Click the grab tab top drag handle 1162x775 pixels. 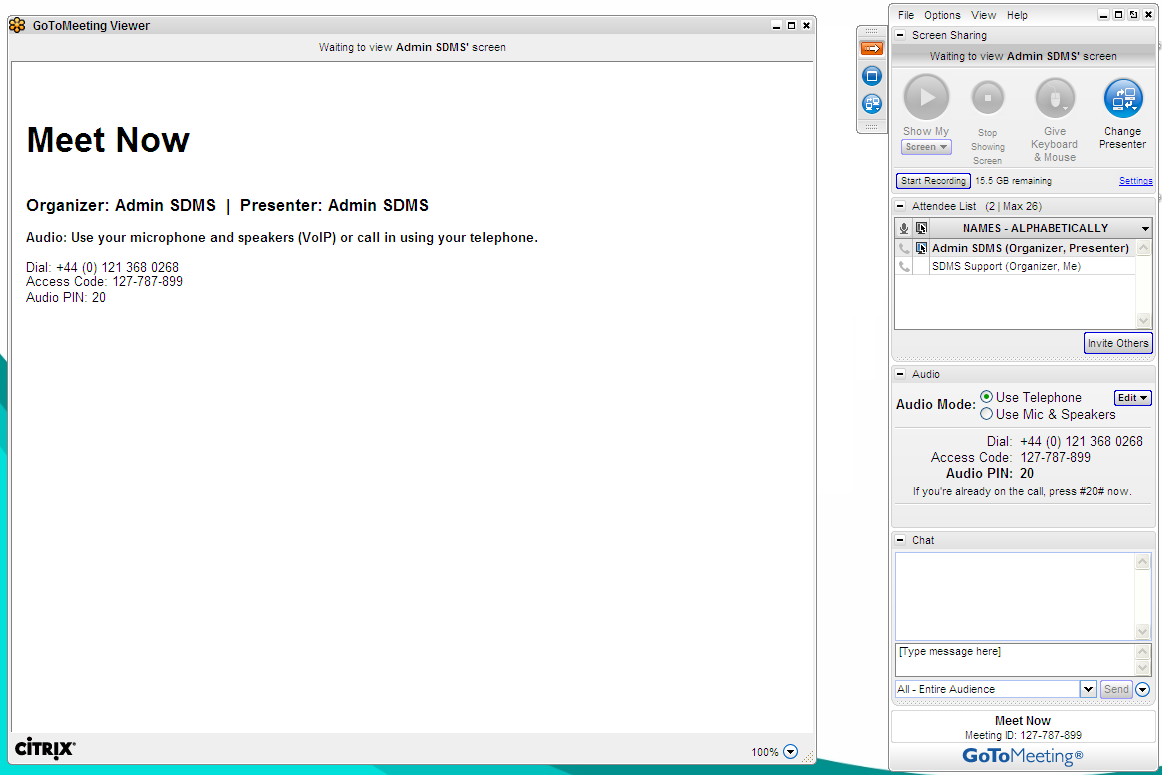tap(872, 33)
